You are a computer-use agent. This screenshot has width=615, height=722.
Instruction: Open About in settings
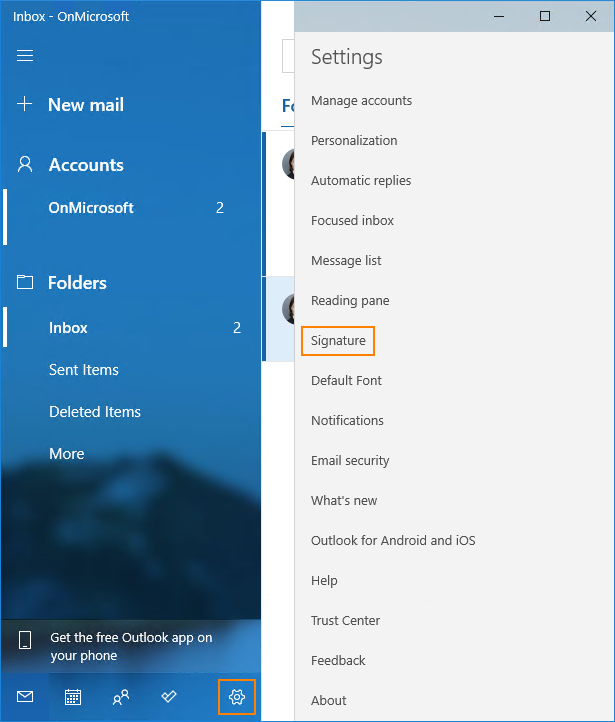[329, 700]
